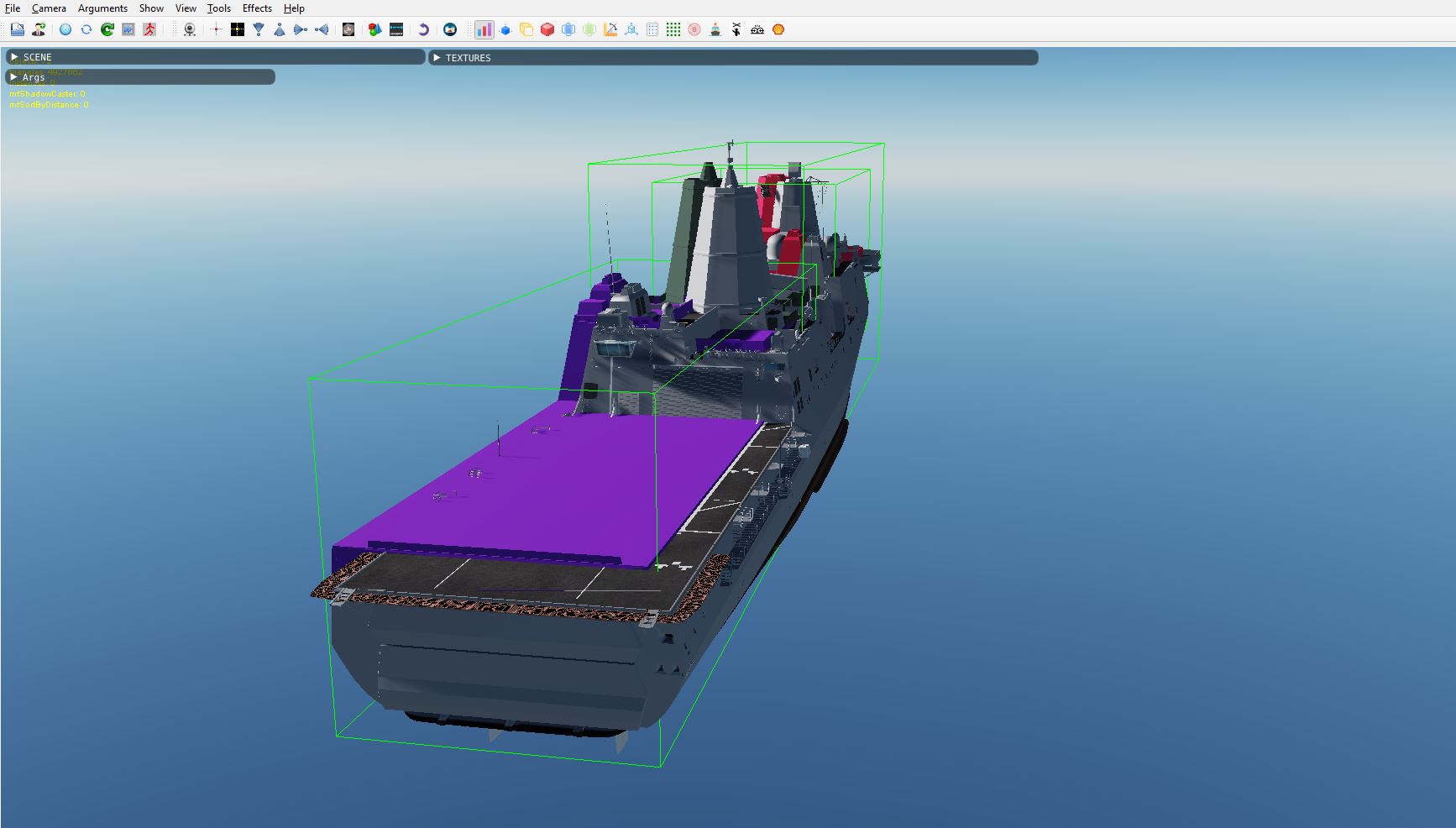
Task: Click the orange ruler triangle icon
Action: coord(610,29)
